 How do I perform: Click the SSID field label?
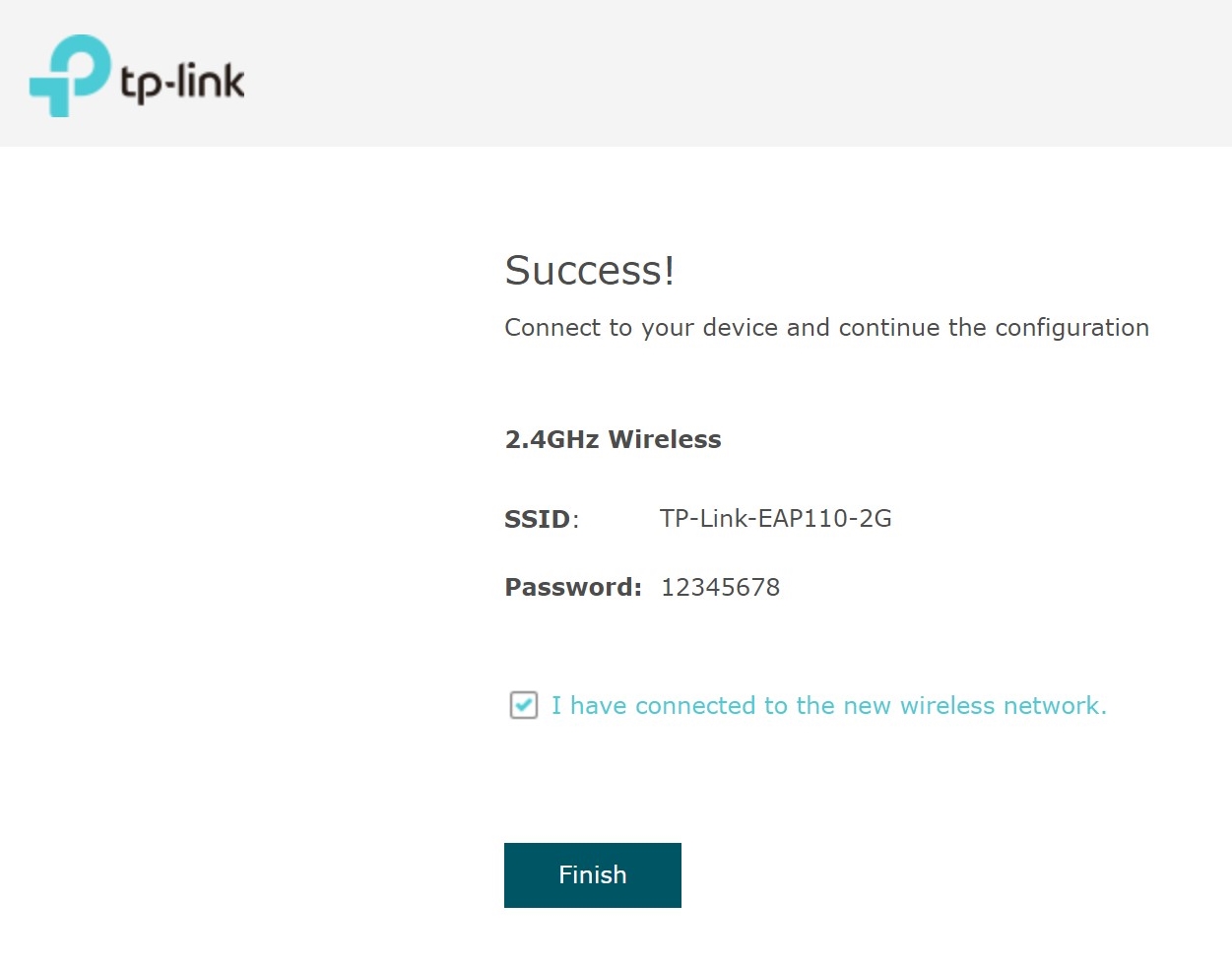pyautogui.click(x=538, y=519)
